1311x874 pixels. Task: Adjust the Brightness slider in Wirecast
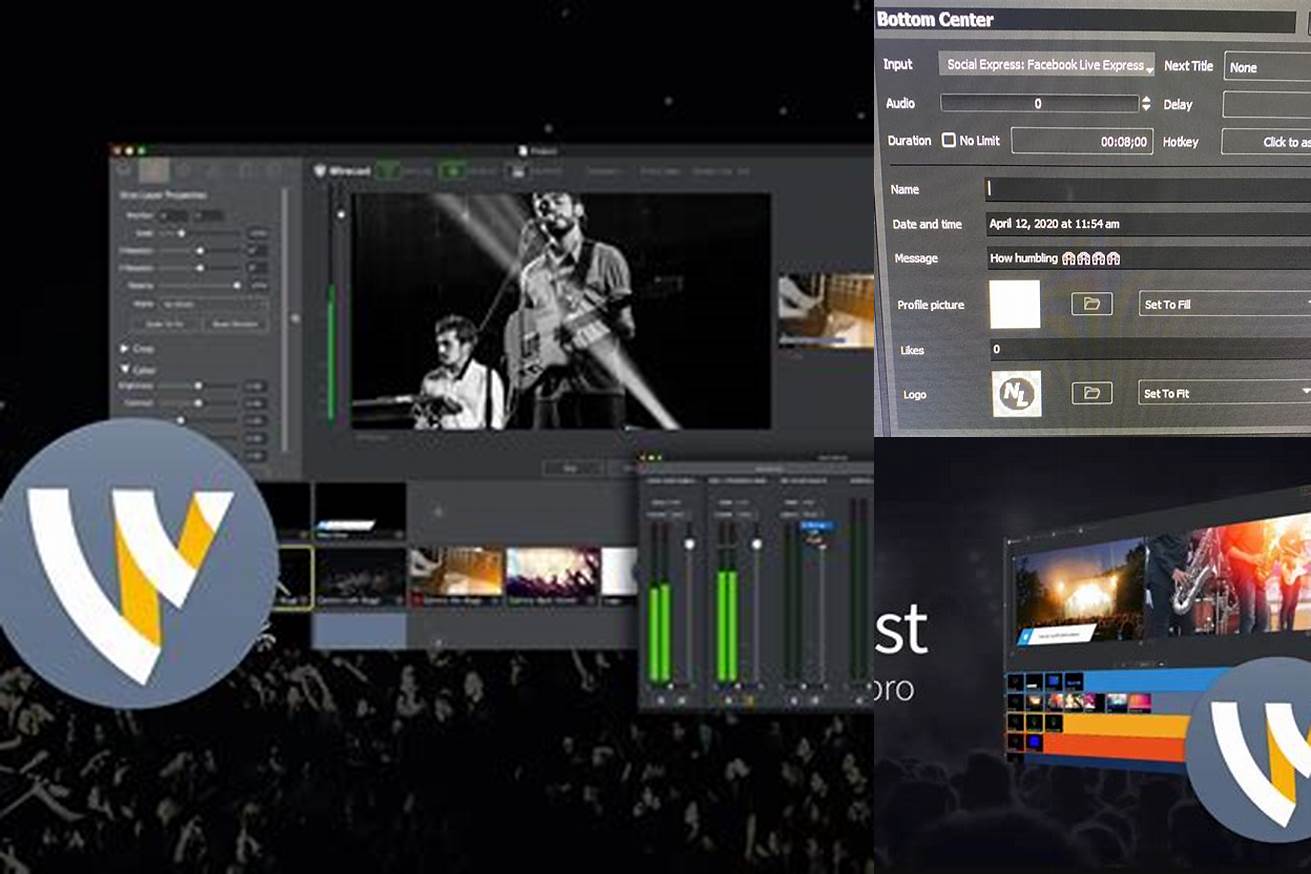coord(198,385)
